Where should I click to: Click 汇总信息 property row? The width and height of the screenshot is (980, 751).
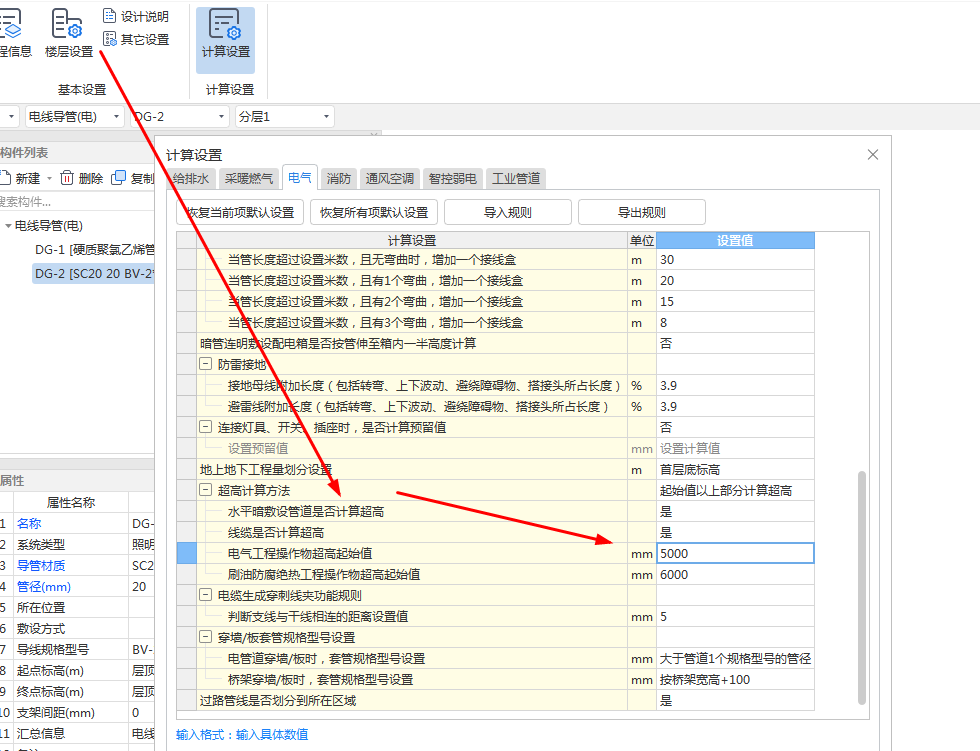coord(77,734)
